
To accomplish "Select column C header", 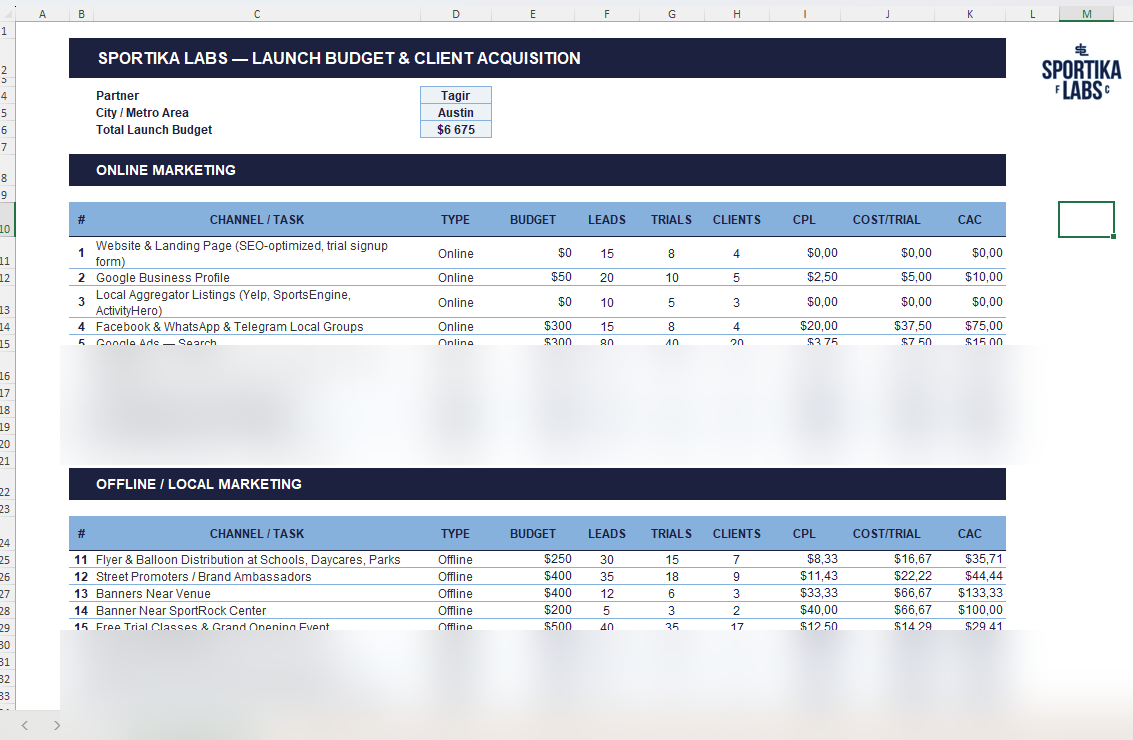I will tap(257, 14).
